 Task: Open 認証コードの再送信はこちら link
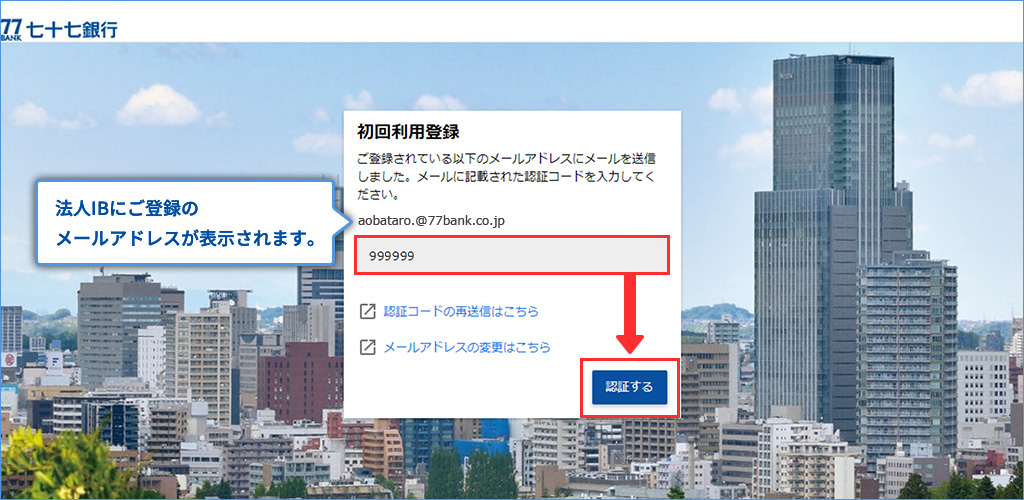(461, 311)
